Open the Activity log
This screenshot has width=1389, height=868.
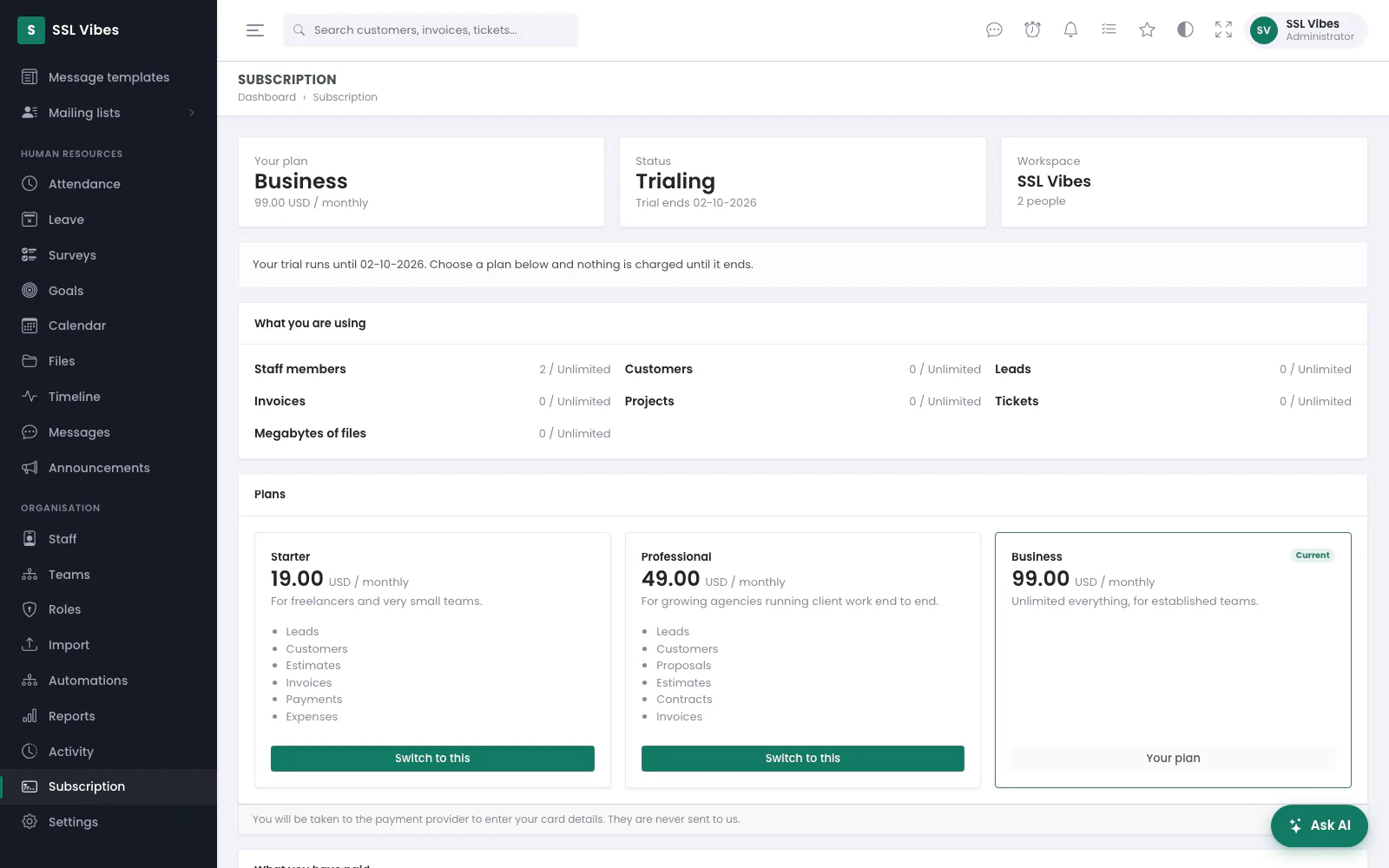109,752
